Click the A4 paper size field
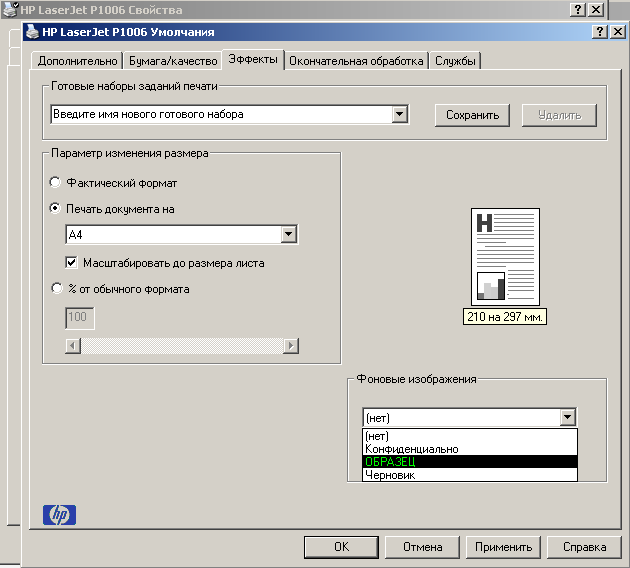Screen dimensions: 630x568 (x=174, y=234)
